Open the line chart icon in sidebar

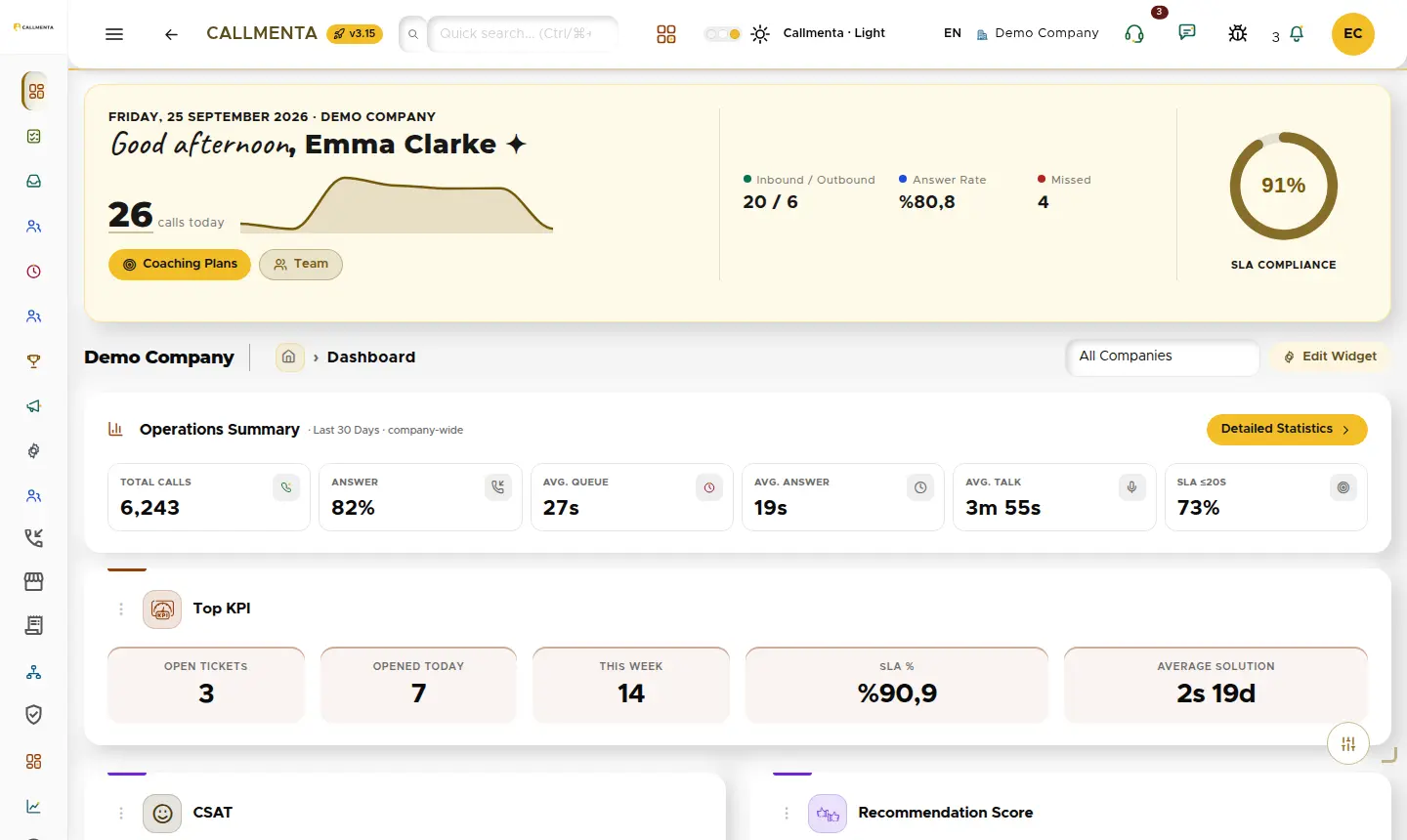[34, 807]
